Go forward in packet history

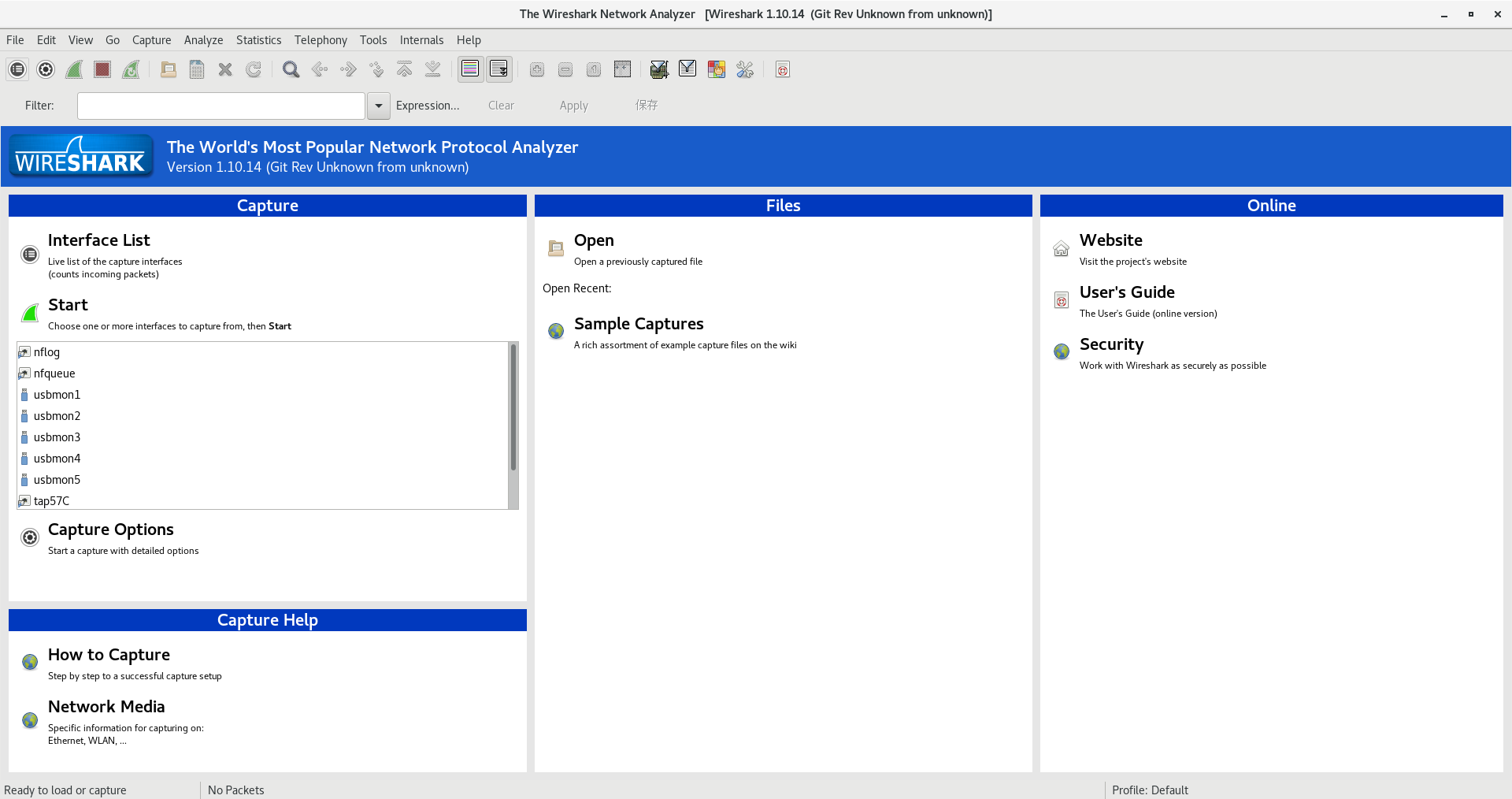coord(348,69)
